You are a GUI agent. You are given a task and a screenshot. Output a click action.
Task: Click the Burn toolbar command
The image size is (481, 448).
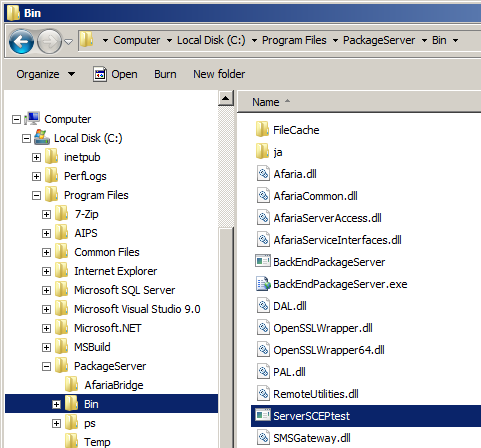tap(165, 74)
